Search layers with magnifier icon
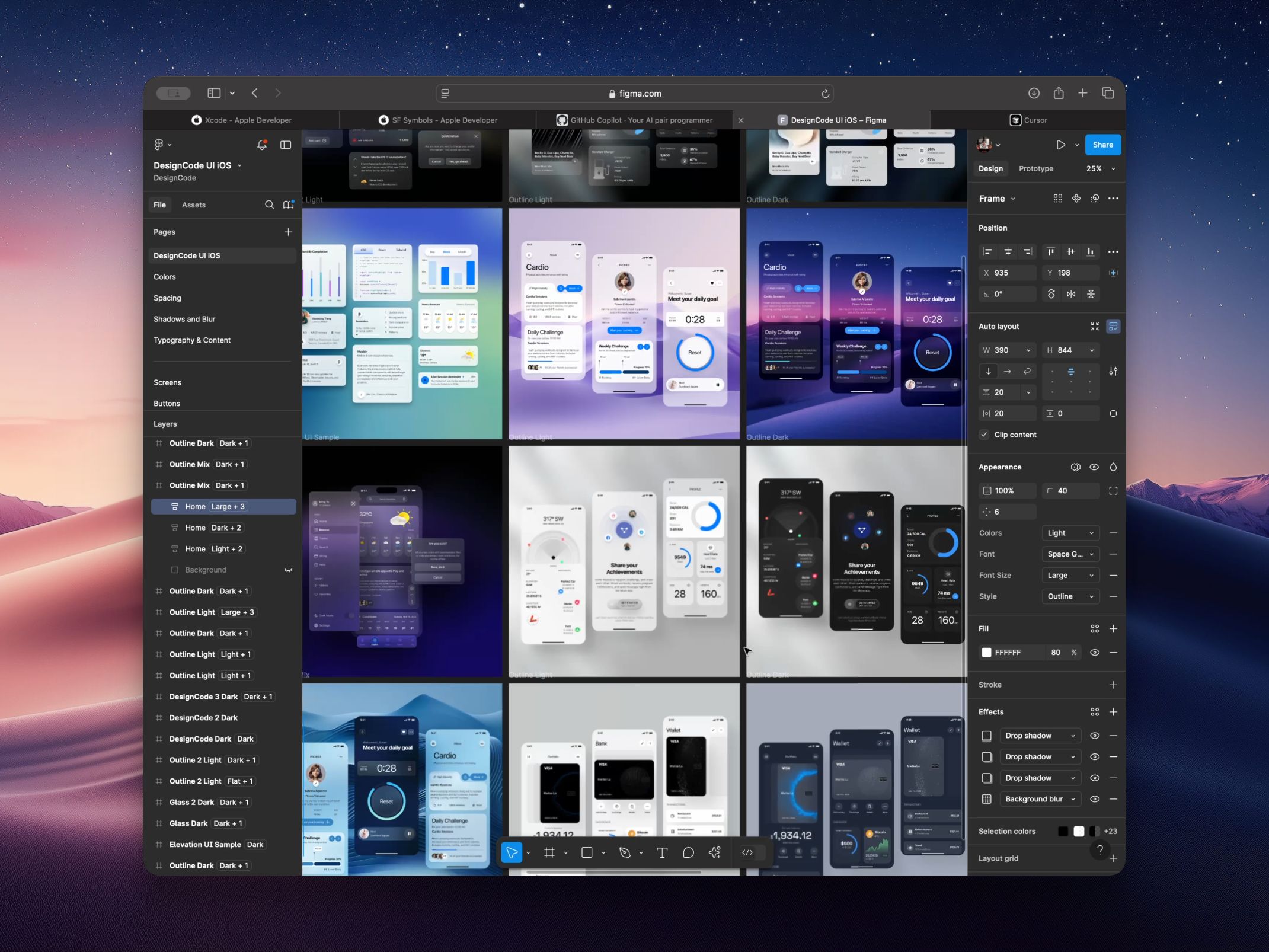The image size is (1269, 952). click(x=269, y=205)
